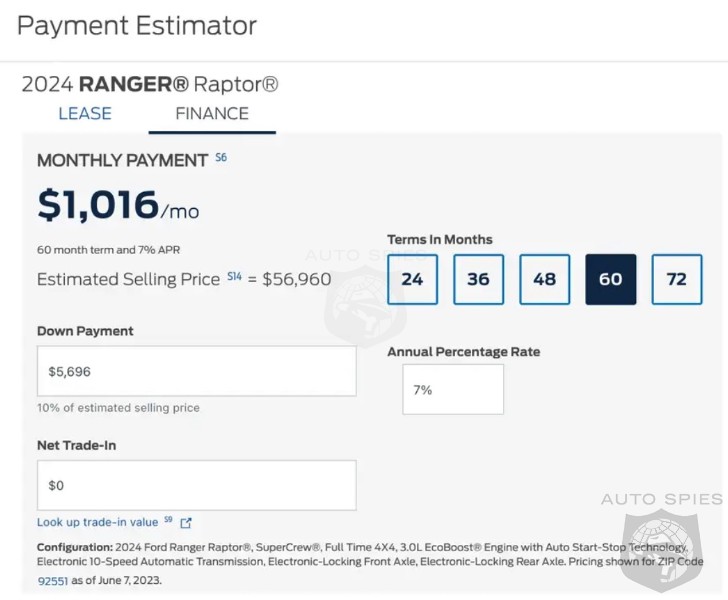Viewport: 728px width, 600px height.
Task: Switch to the FINANCE tab
Action: coord(212,114)
